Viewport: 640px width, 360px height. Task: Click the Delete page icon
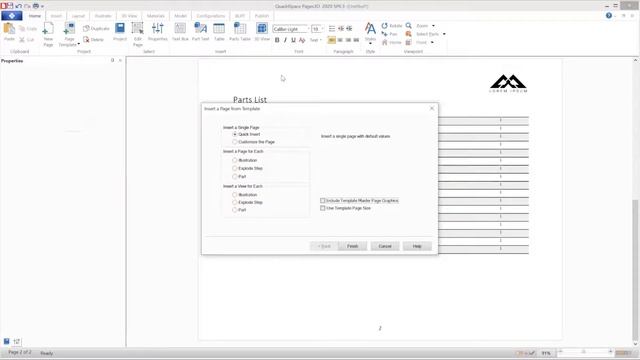pyautogui.click(x=86, y=40)
